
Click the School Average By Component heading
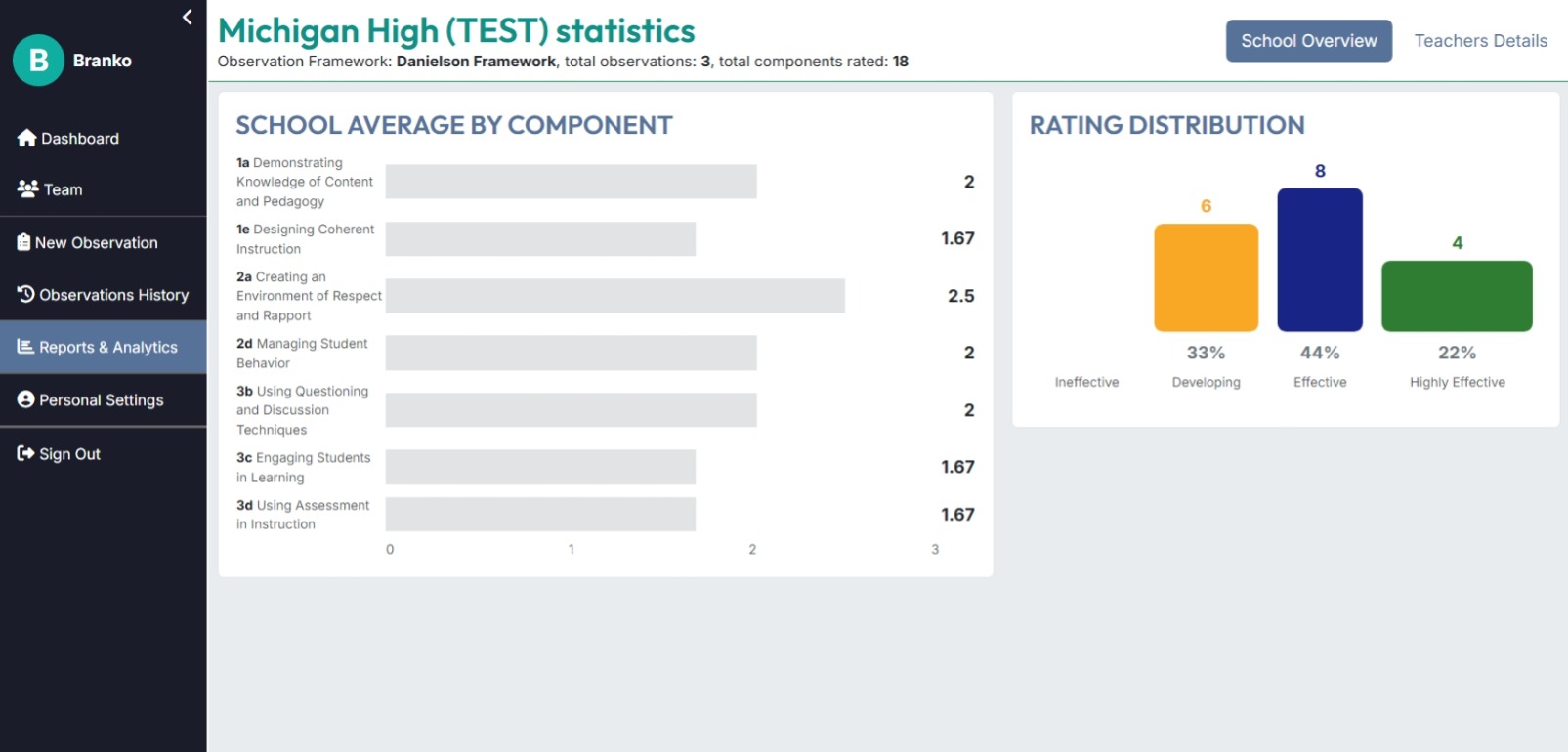click(454, 125)
